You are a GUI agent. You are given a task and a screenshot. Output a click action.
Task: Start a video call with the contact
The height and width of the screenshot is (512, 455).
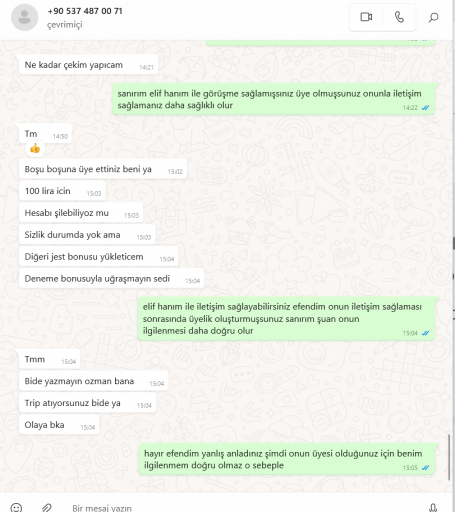[x=366, y=17]
